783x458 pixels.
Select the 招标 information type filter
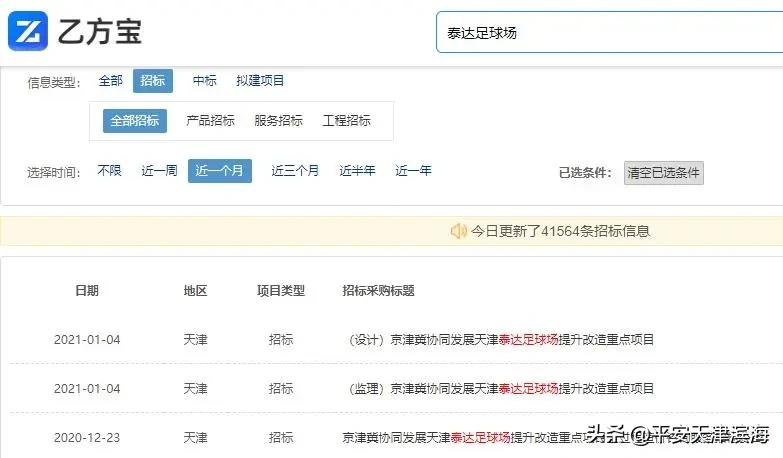(x=153, y=81)
